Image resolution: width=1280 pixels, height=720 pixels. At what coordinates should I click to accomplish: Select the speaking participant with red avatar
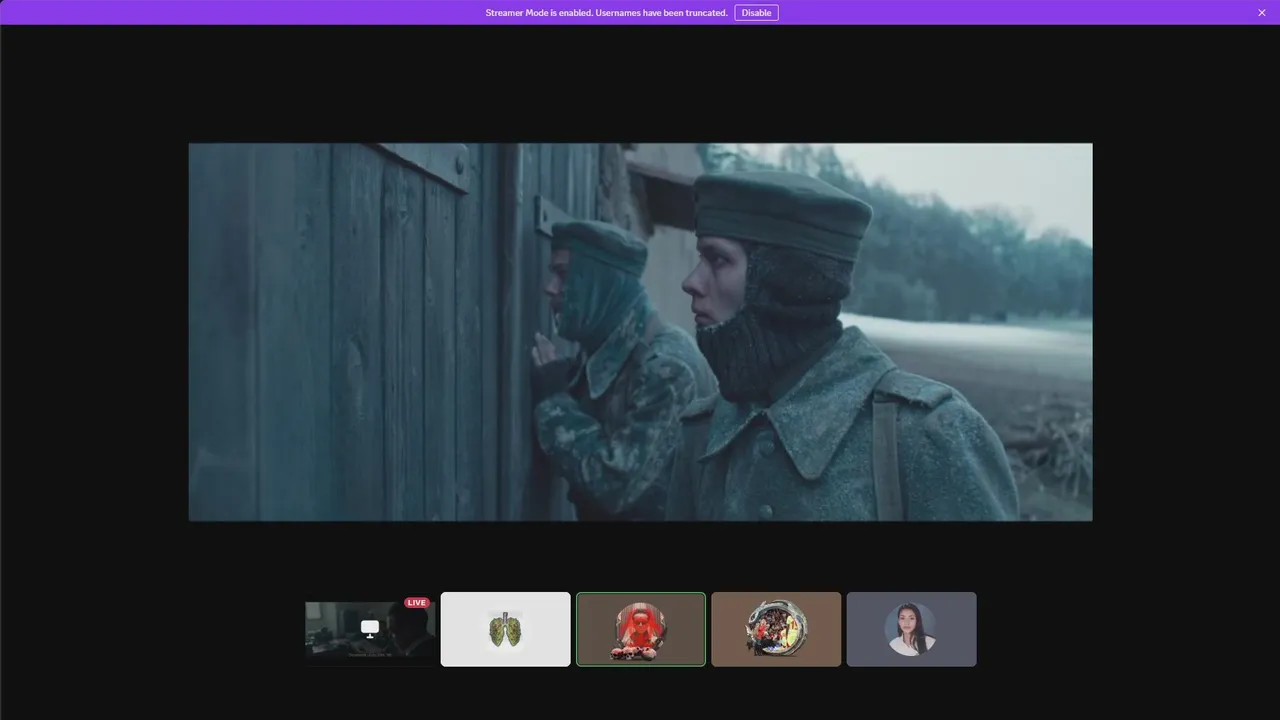click(641, 629)
